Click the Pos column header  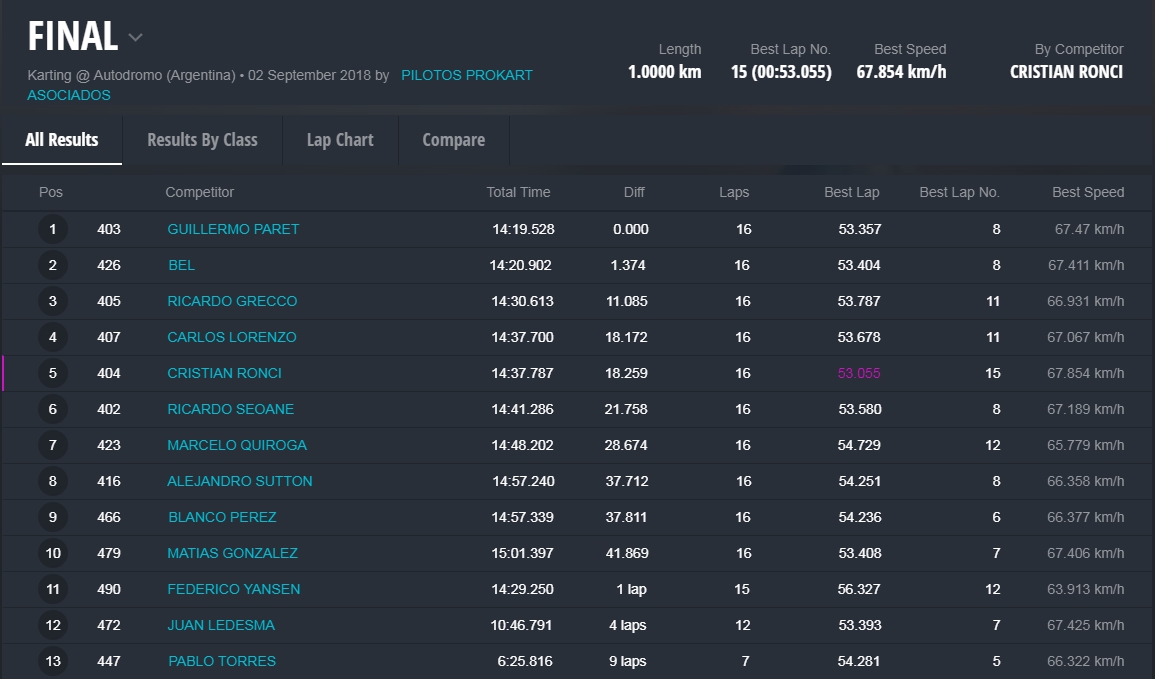tap(51, 192)
